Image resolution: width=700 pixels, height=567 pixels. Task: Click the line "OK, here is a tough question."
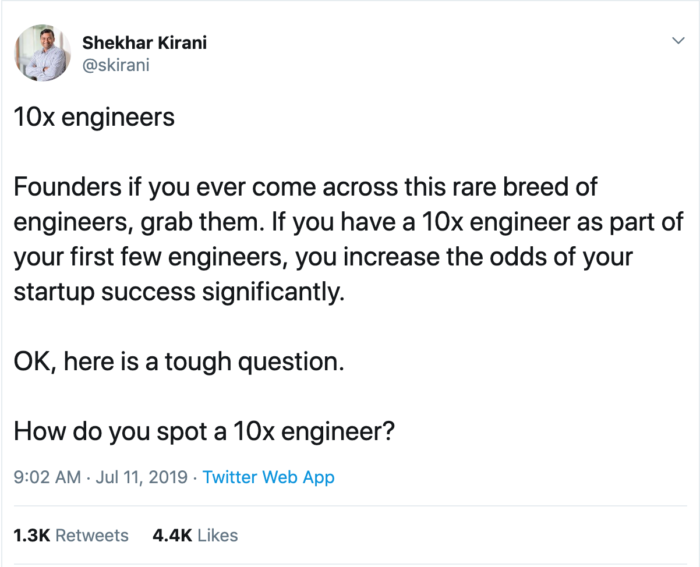(179, 361)
